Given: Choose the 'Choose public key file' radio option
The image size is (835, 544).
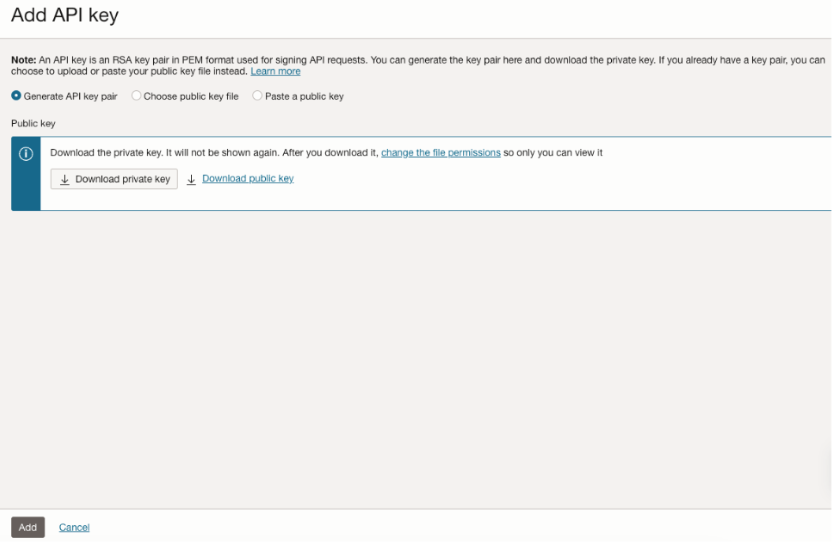Looking at the screenshot, I should [x=137, y=96].
